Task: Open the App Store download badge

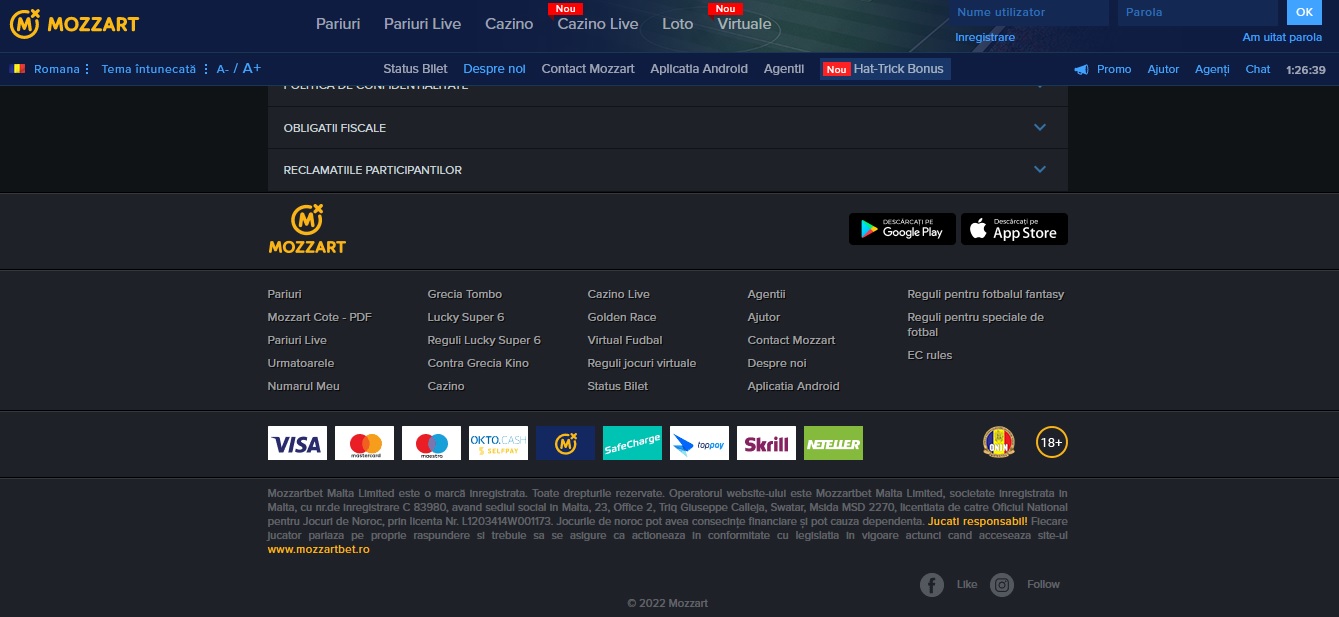Action: tap(1015, 229)
